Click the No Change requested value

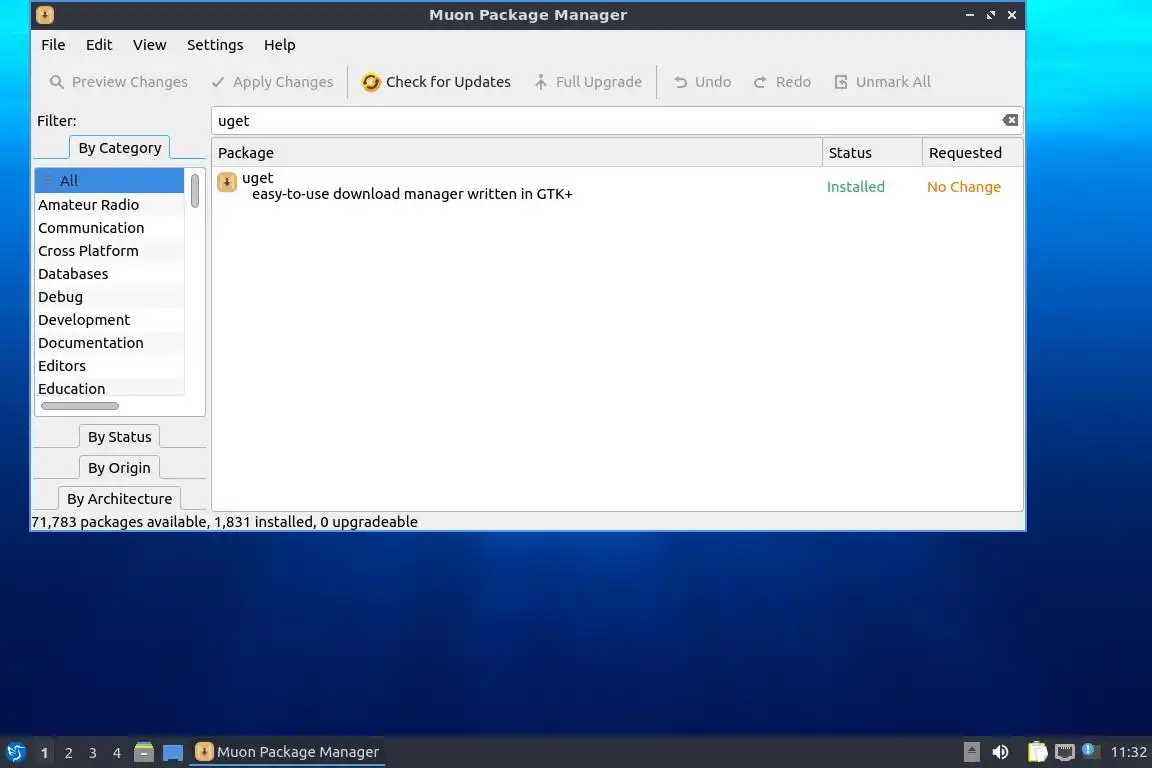[x=963, y=187]
